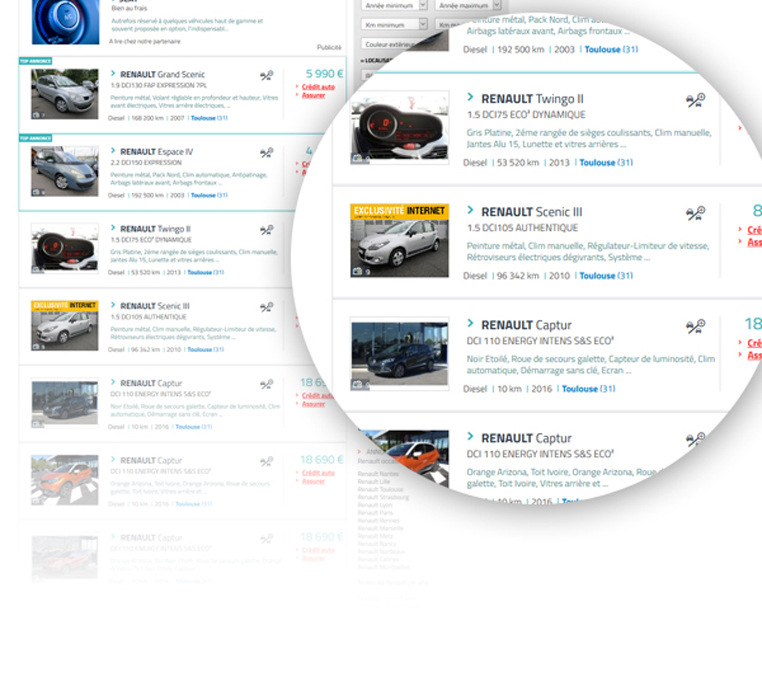Screen dimensions: 762x686
Task: Click compare icon on Renault Grand Scenic listing
Action: [x=266, y=76]
